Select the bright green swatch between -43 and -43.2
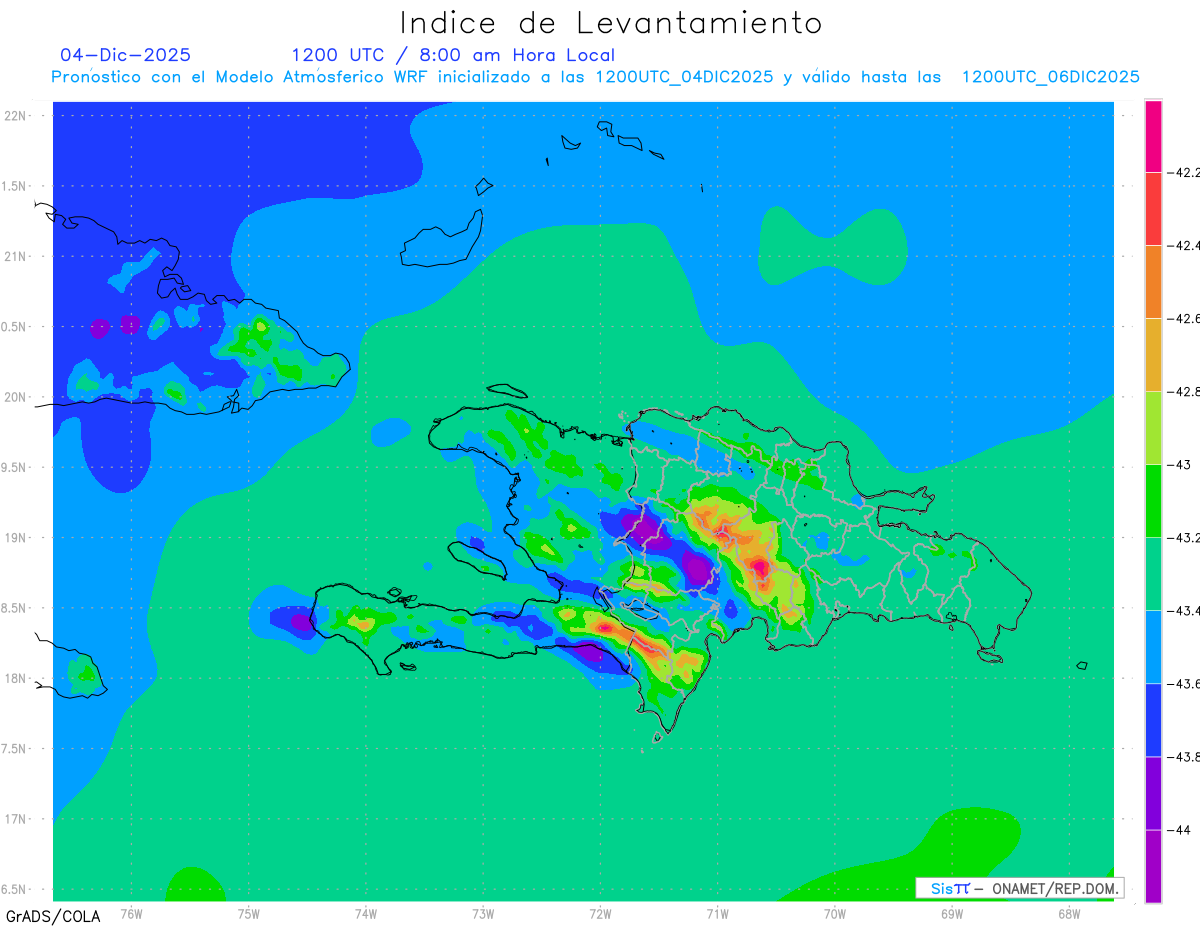1200x927 pixels. coord(1153,500)
